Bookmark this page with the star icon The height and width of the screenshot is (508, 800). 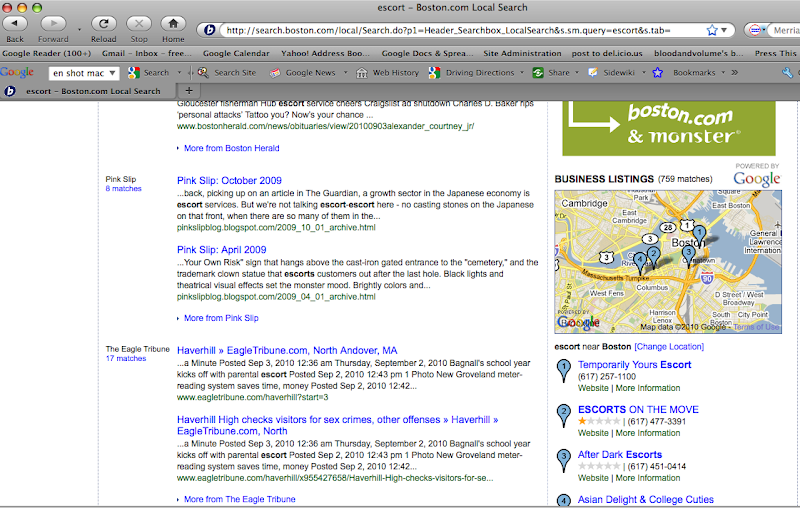[x=712, y=30]
